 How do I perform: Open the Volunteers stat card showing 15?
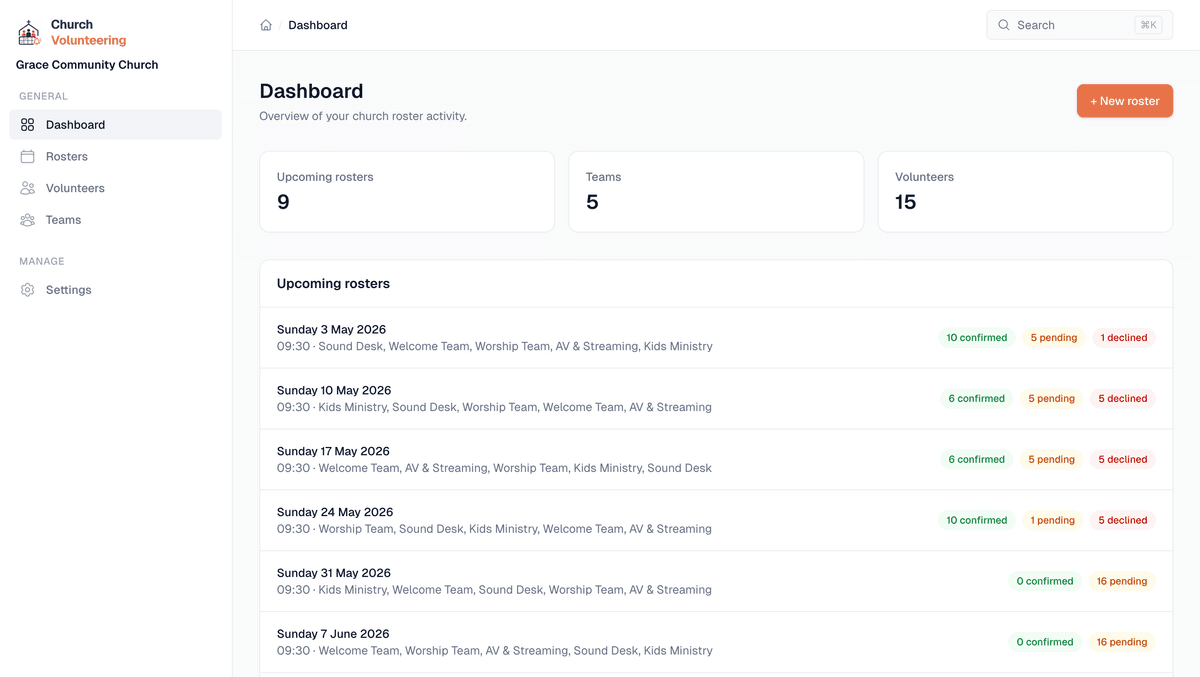[x=1025, y=192]
